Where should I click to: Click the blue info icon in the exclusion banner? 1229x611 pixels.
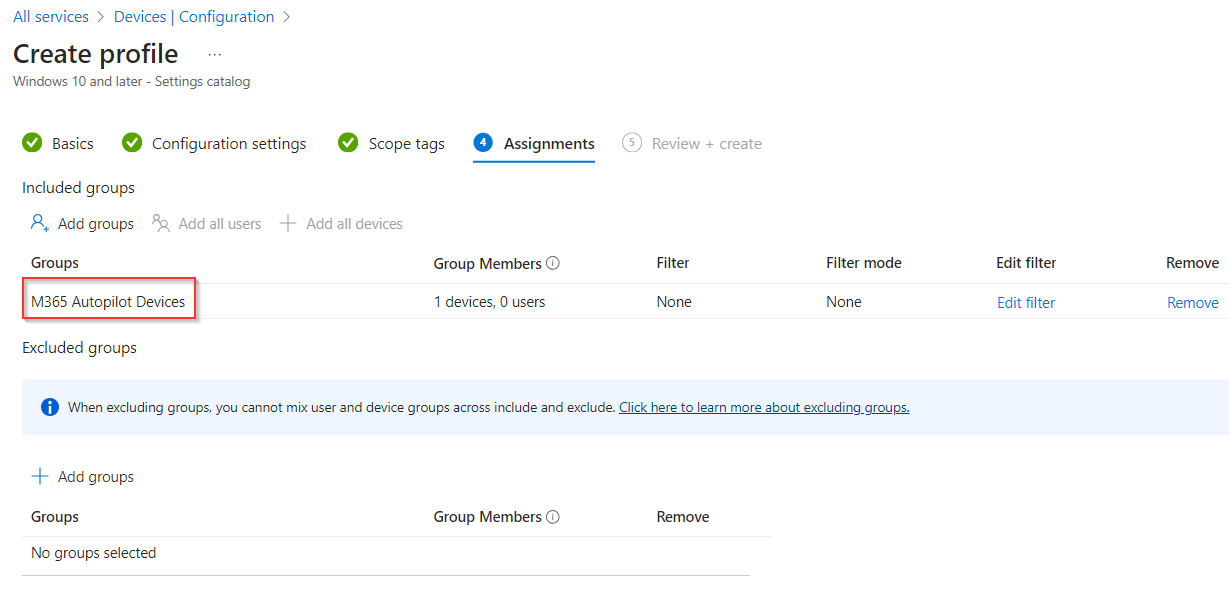click(x=49, y=407)
